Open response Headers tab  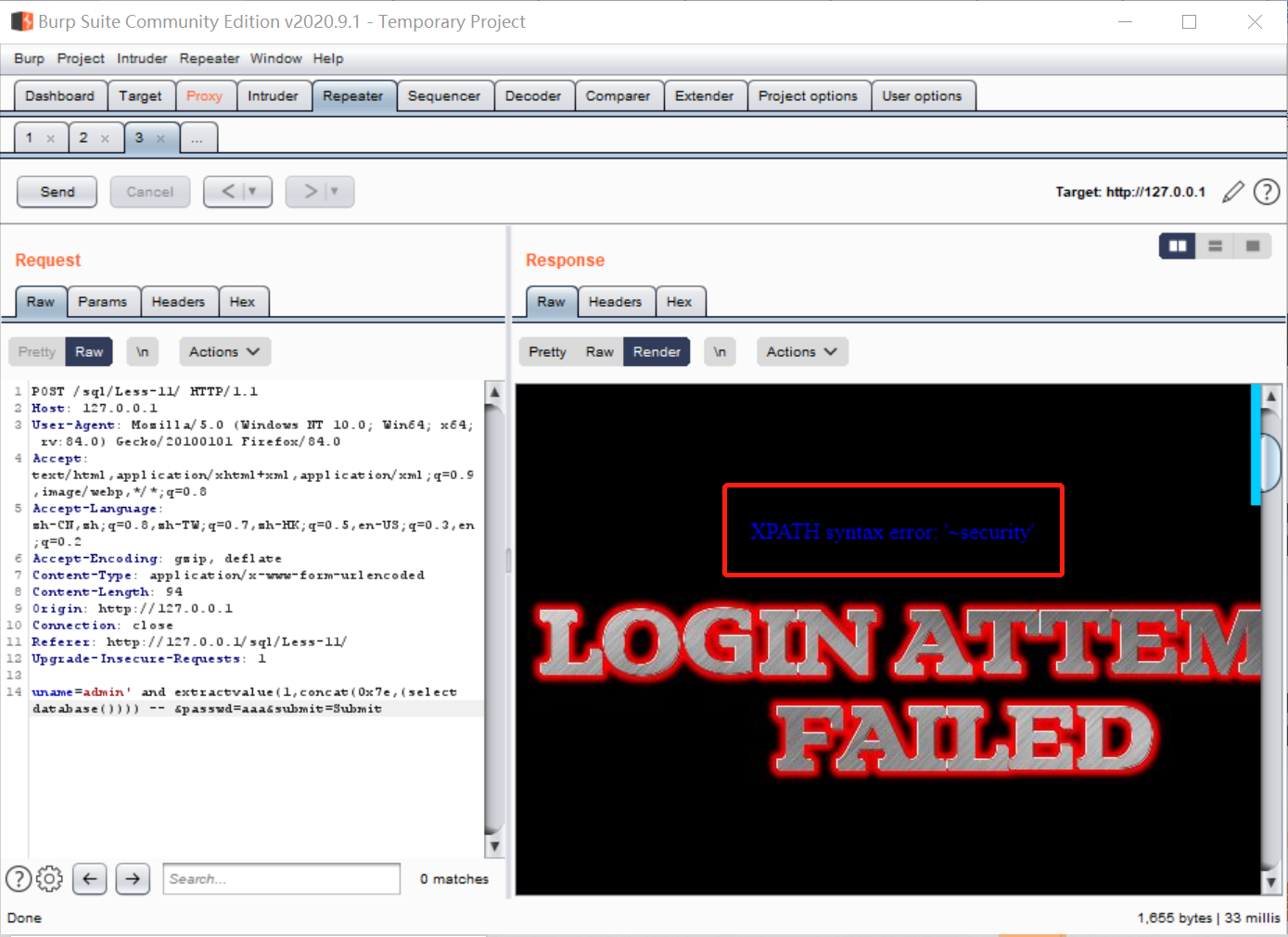[615, 302]
